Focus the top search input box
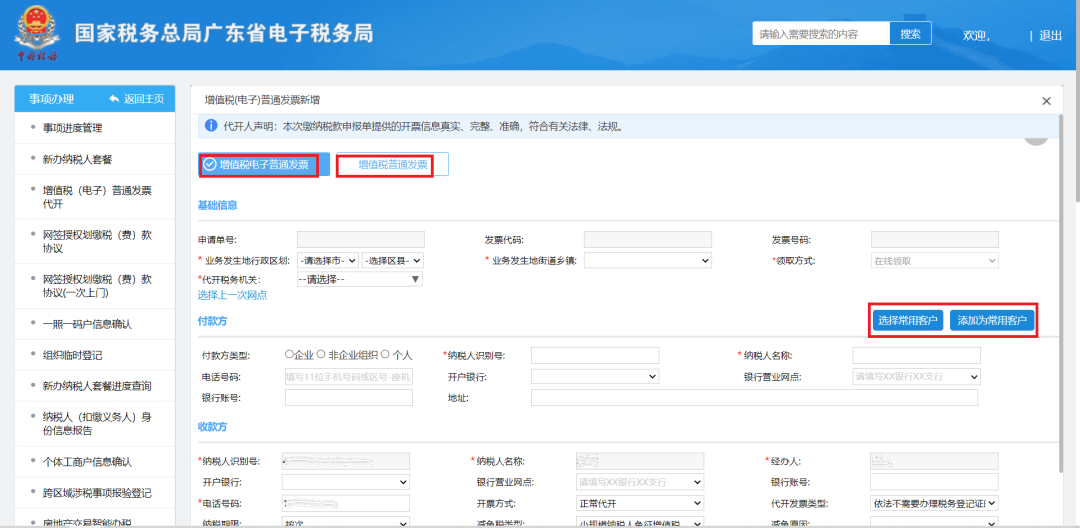 (821, 33)
